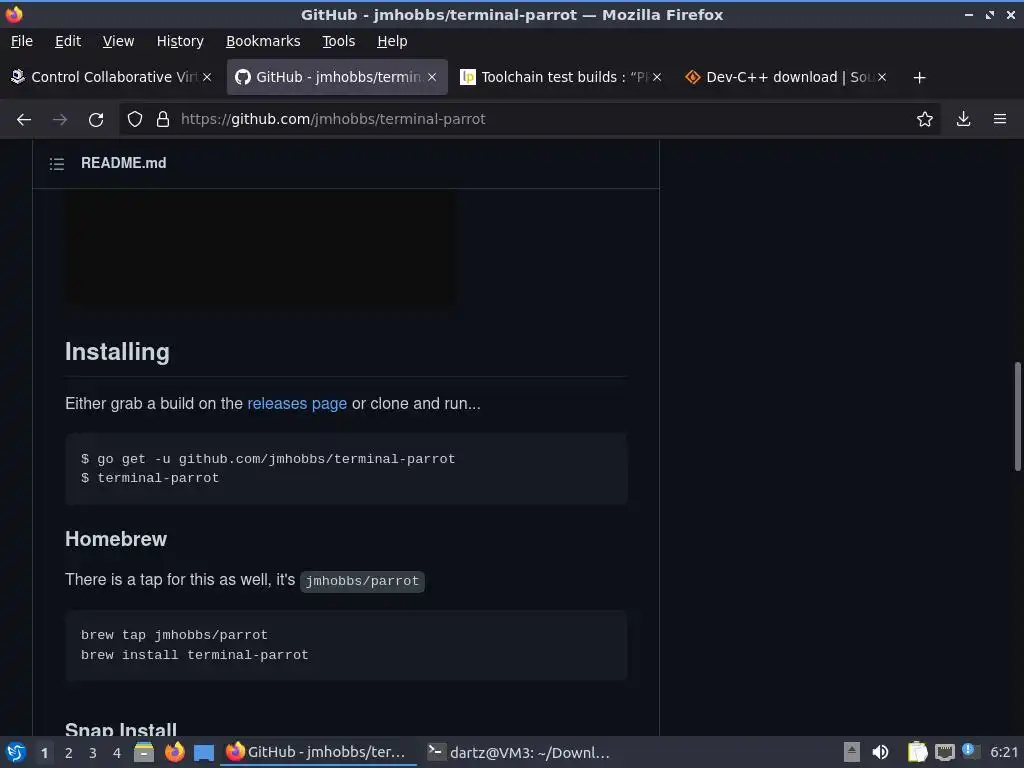Close the Toolchain test builds tab
1024x768 pixels.
point(657,77)
